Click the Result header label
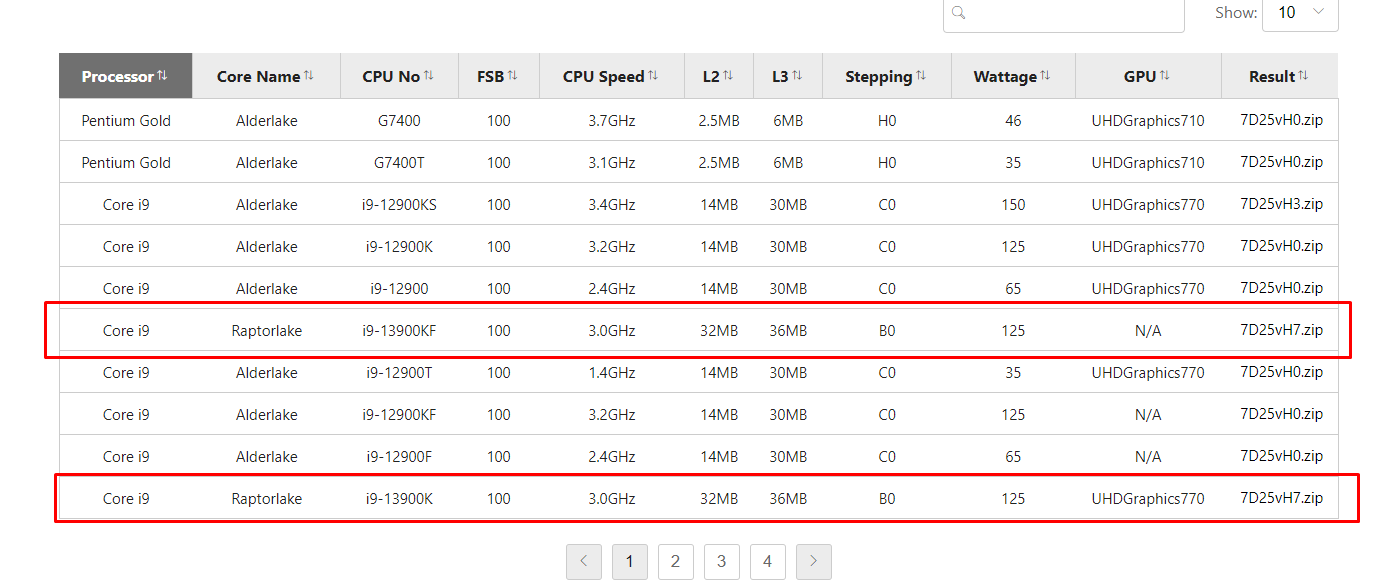Viewport: 1395px width, 582px height. click(x=1272, y=77)
